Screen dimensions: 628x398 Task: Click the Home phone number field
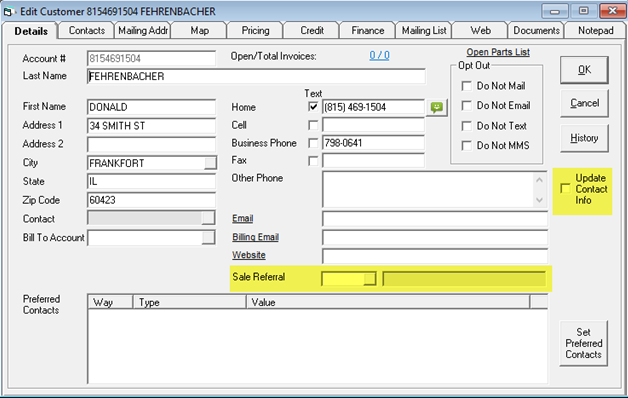pos(373,107)
